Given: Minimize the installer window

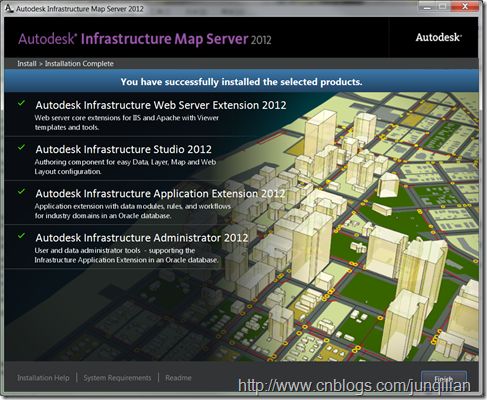Looking at the screenshot, I should pyautogui.click(x=428, y=6).
